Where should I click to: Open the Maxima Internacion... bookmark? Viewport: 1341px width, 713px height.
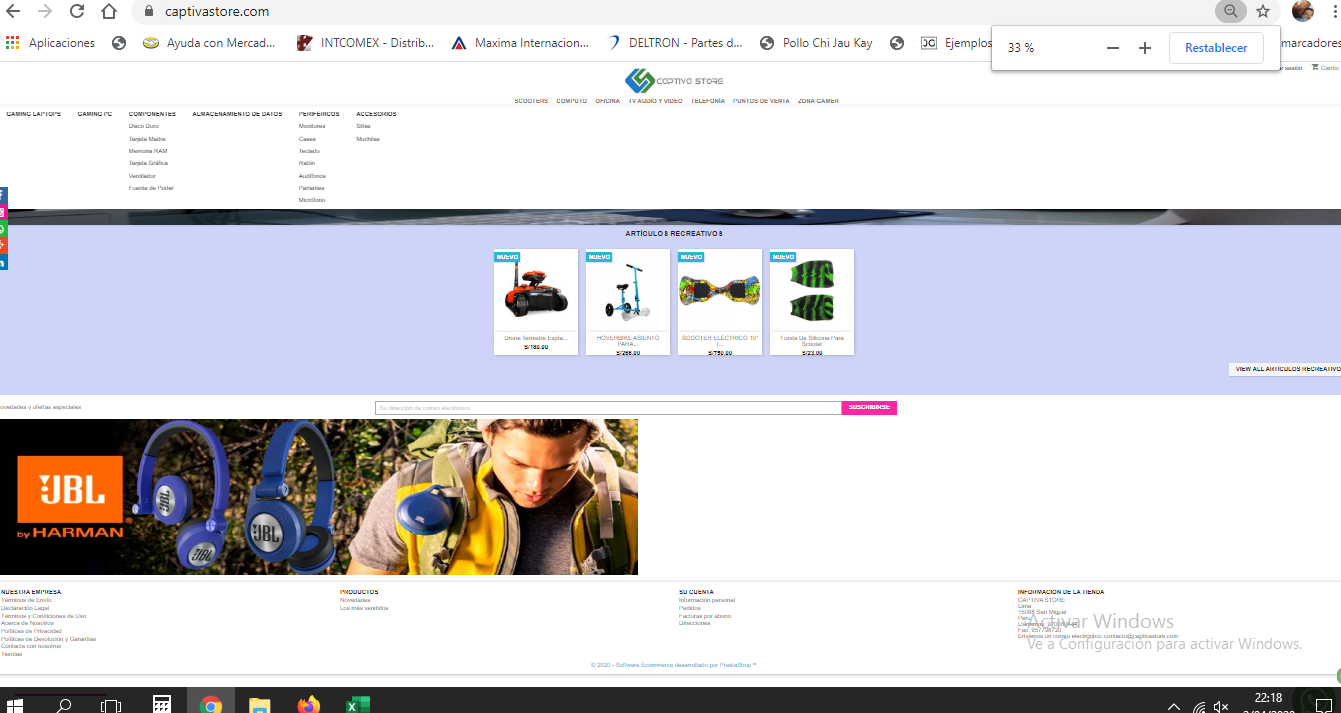(x=521, y=43)
